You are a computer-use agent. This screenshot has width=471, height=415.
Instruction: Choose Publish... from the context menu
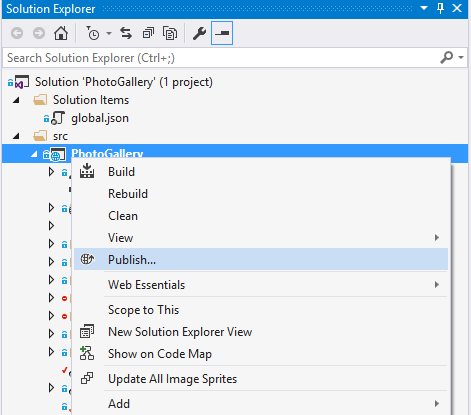261,259
